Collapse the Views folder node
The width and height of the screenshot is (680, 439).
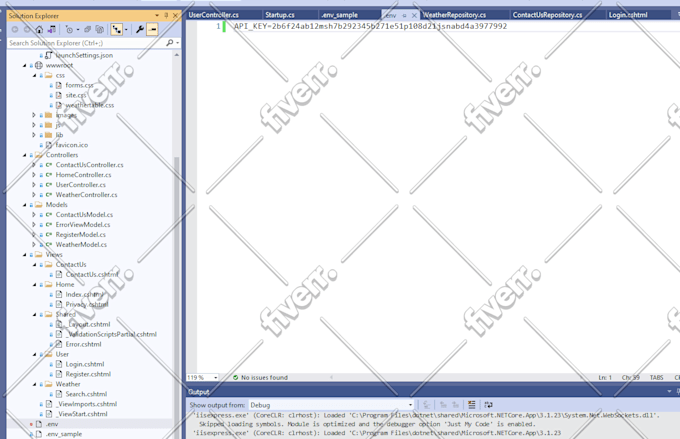click(x=24, y=255)
